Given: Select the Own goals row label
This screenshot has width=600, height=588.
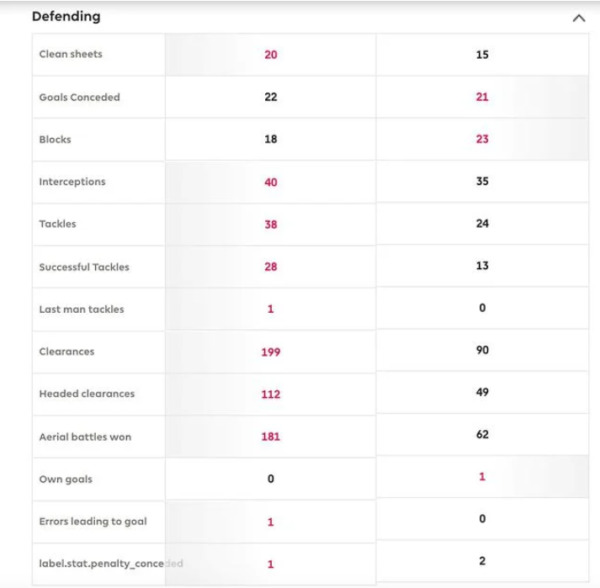Looking at the screenshot, I should coord(65,479).
